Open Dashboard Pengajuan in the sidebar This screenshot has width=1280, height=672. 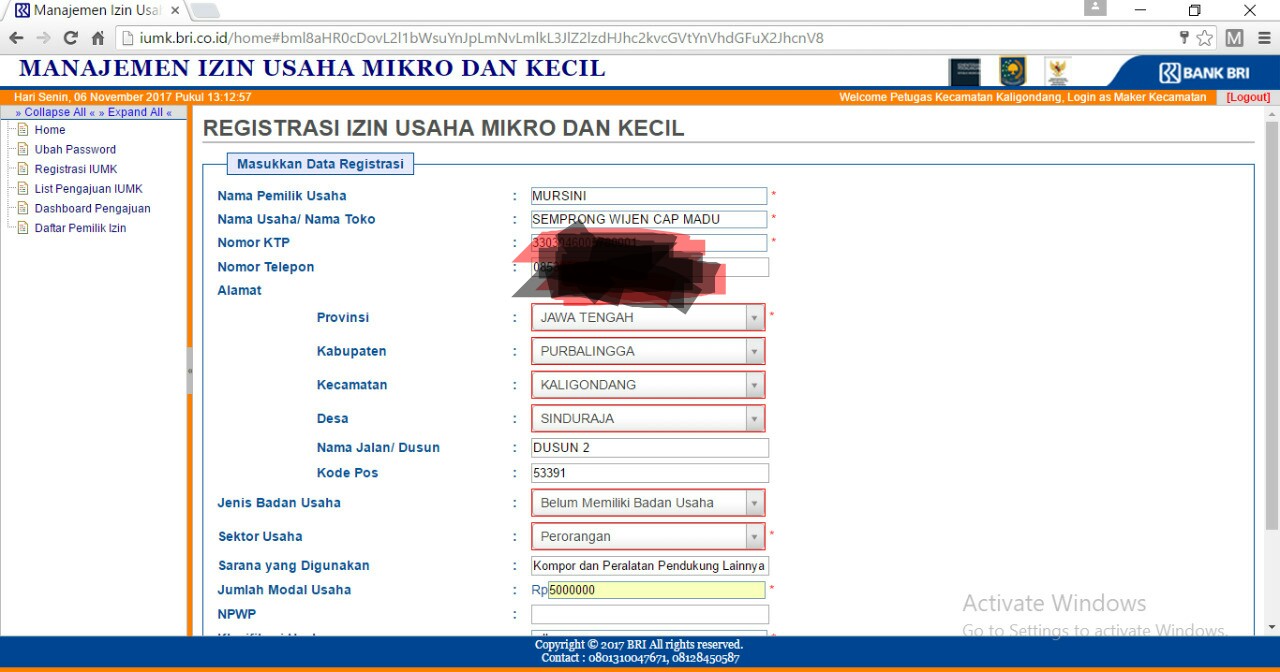93,208
